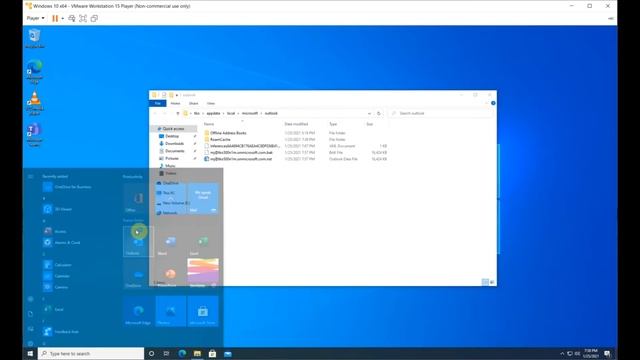The image size is (640, 360).
Task: Expand the Start menu hamburger button
Action: point(31,176)
